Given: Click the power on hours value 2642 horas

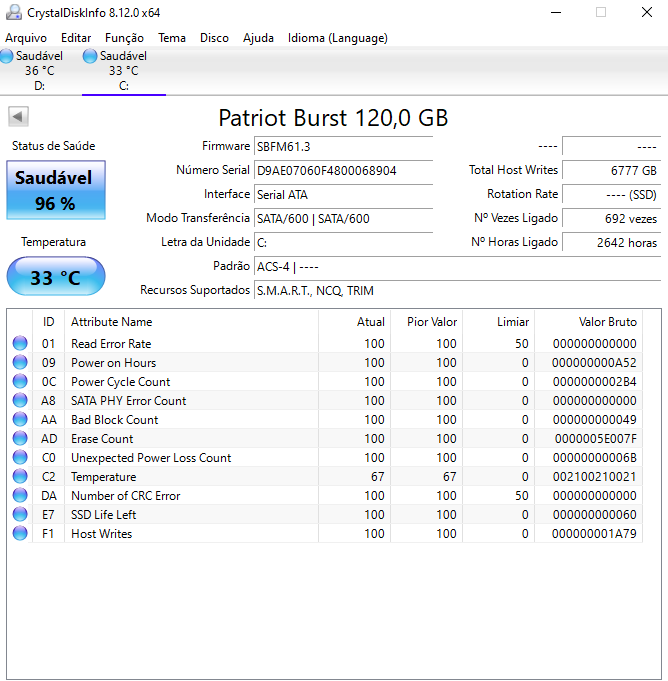Looking at the screenshot, I should pyautogui.click(x=612, y=242).
